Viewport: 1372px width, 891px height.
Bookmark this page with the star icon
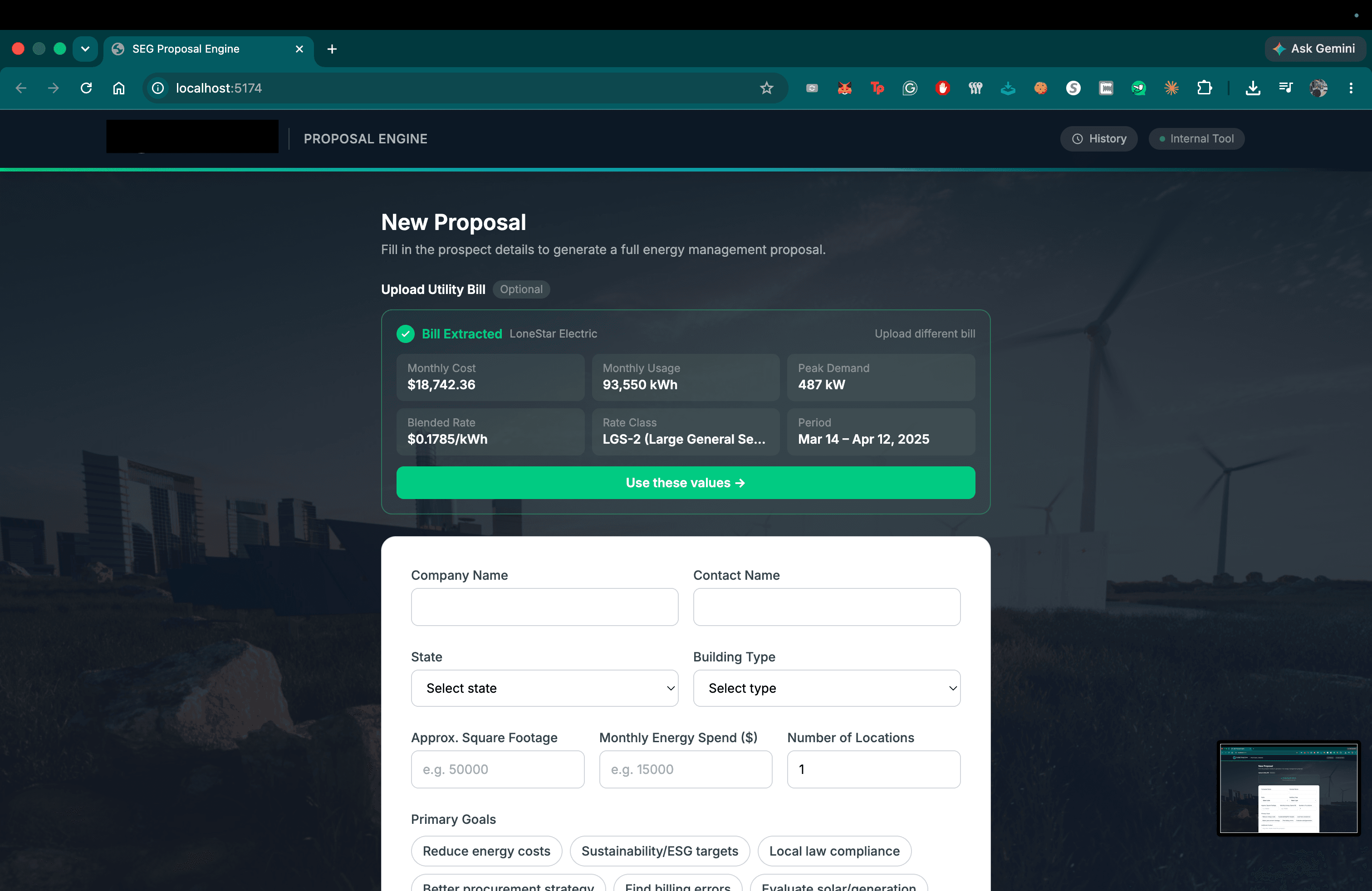coord(766,88)
